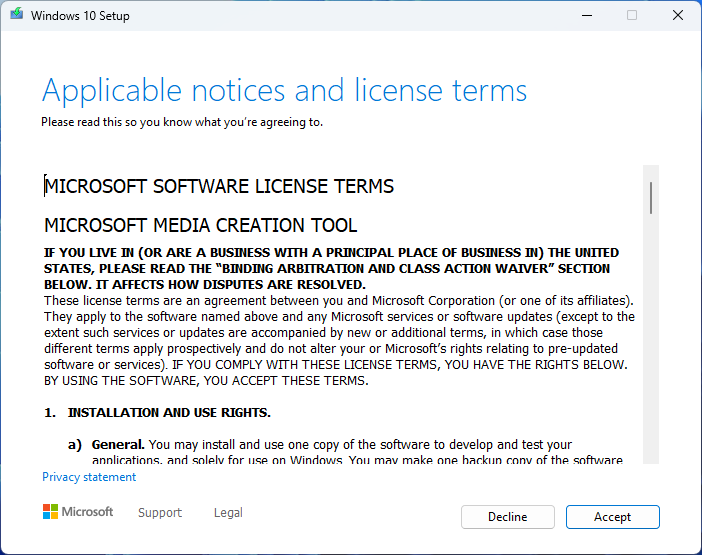
Task: Select the "INSTALLATION AND USE RIGHTS" section heading
Action: pos(168,412)
